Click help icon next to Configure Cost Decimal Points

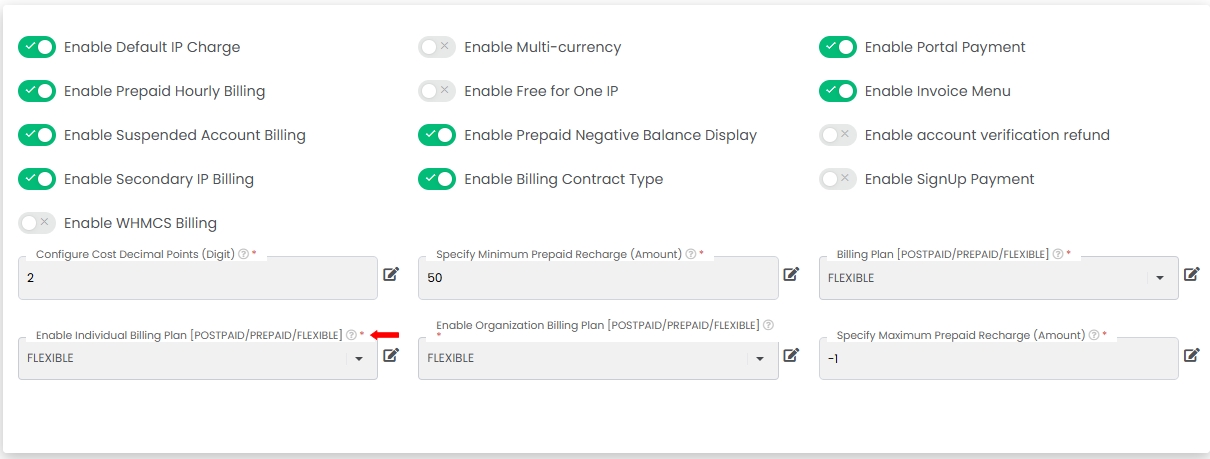pyautogui.click(x=244, y=255)
